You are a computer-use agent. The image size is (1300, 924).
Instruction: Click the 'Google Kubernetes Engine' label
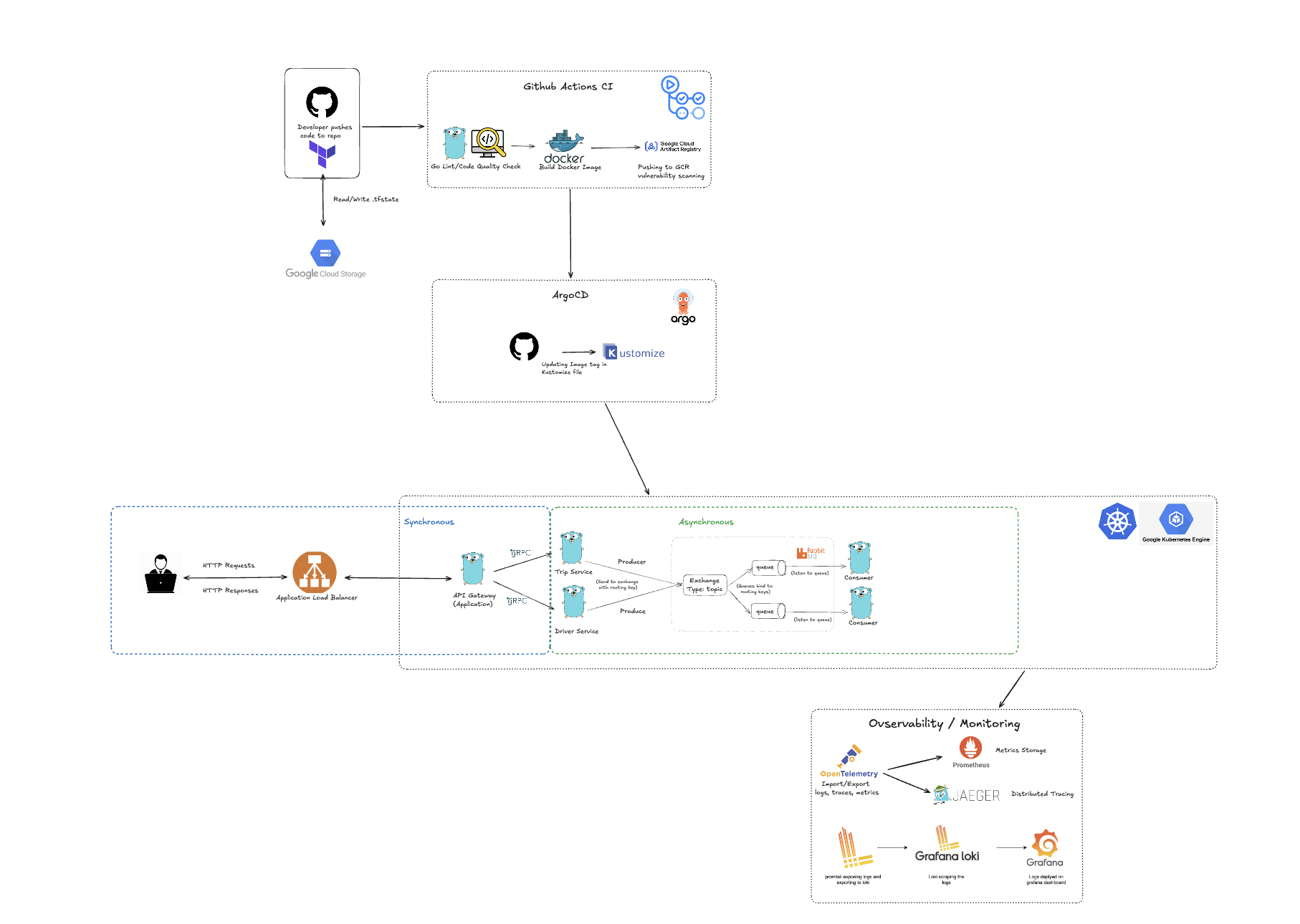pos(1176,539)
